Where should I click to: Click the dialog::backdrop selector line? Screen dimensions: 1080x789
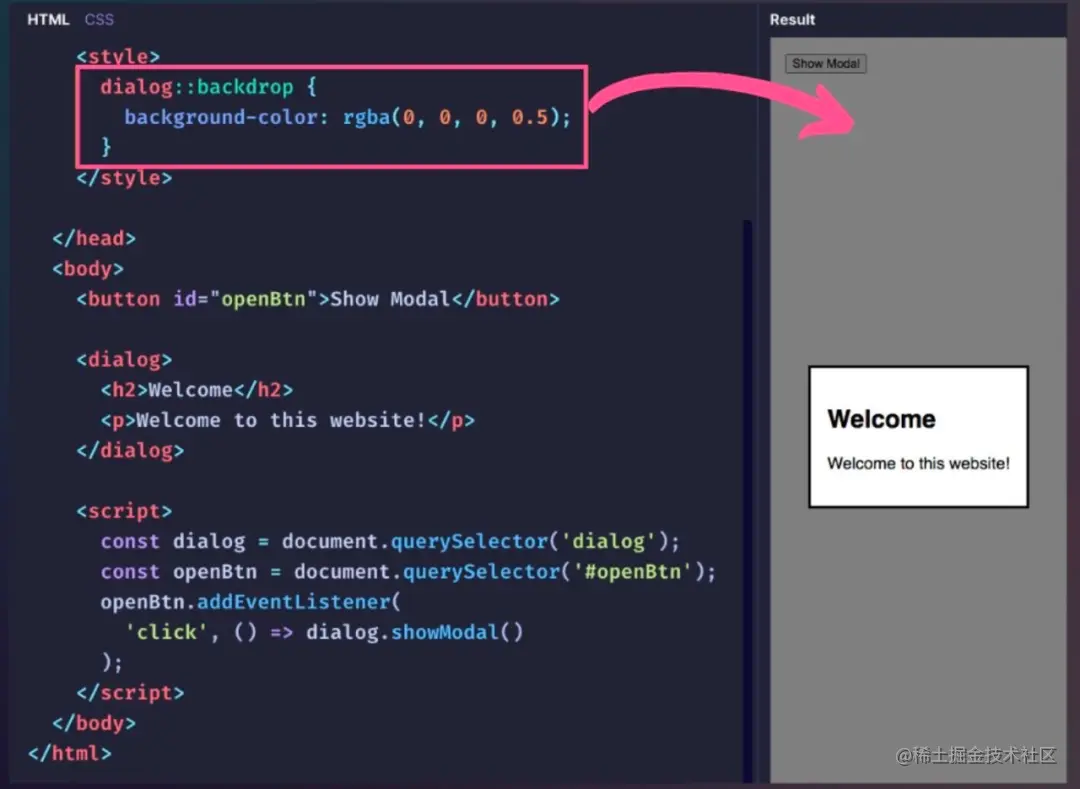(209, 87)
